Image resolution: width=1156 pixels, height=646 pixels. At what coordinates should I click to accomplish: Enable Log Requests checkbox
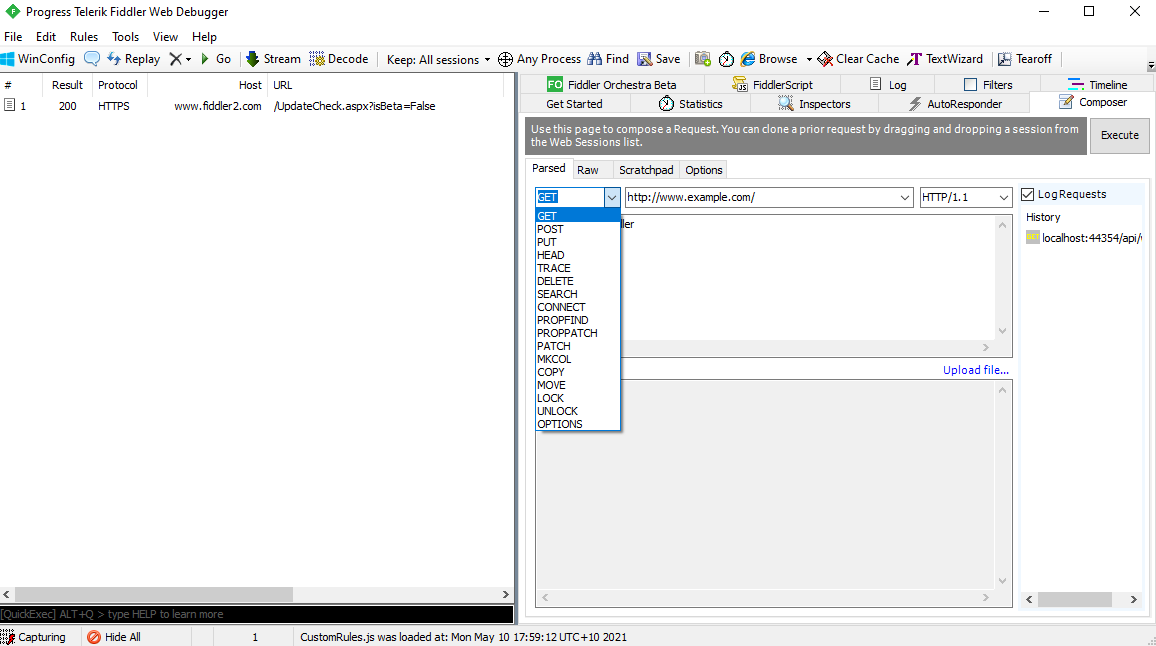(x=1028, y=195)
